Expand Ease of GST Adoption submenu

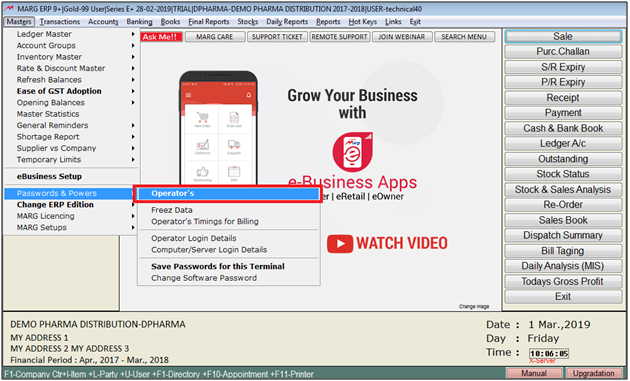(x=72, y=91)
